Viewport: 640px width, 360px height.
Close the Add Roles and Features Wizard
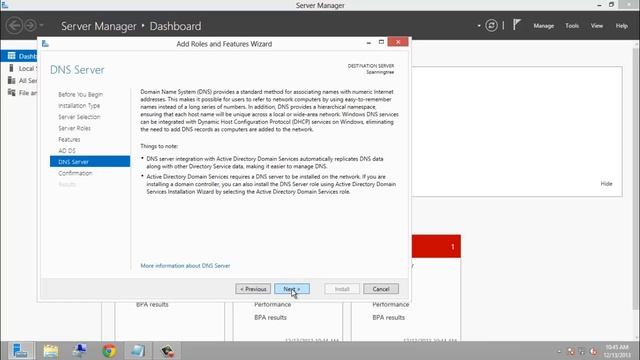click(x=398, y=42)
